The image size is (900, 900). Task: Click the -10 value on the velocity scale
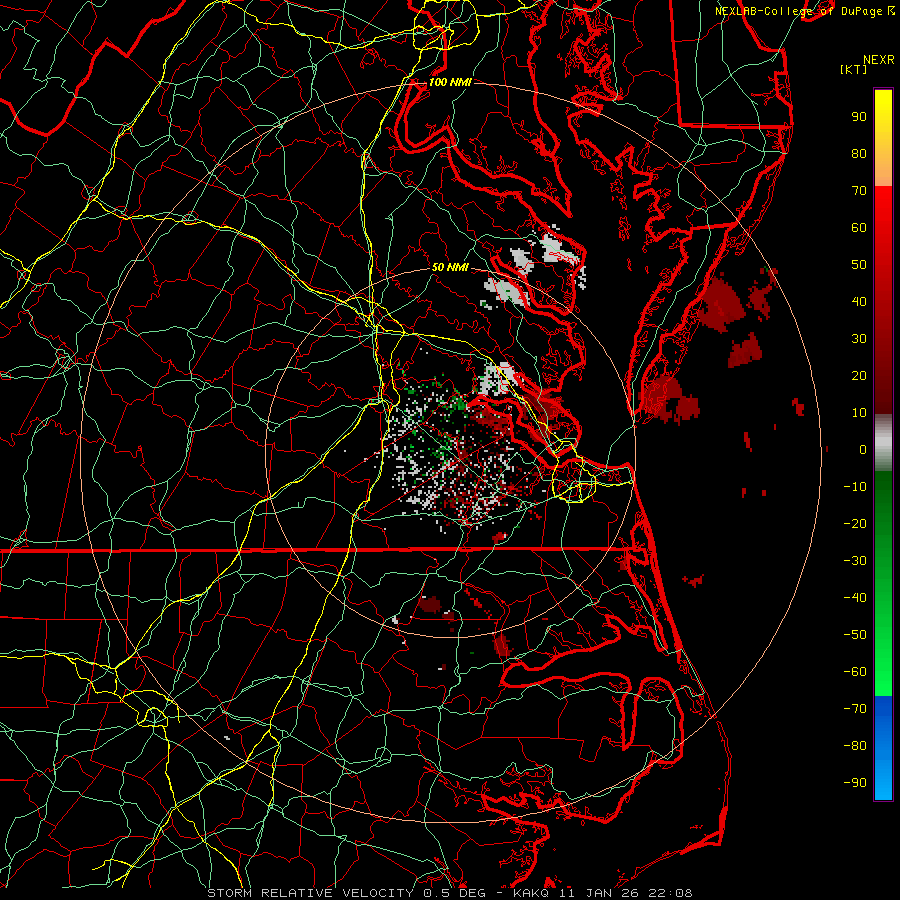[x=855, y=487]
